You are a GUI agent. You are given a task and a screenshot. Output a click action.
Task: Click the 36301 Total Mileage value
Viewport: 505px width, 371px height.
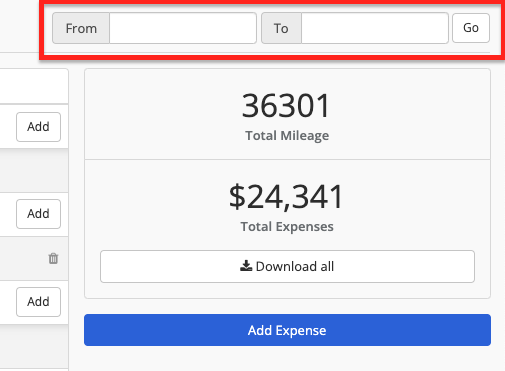tap(286, 106)
